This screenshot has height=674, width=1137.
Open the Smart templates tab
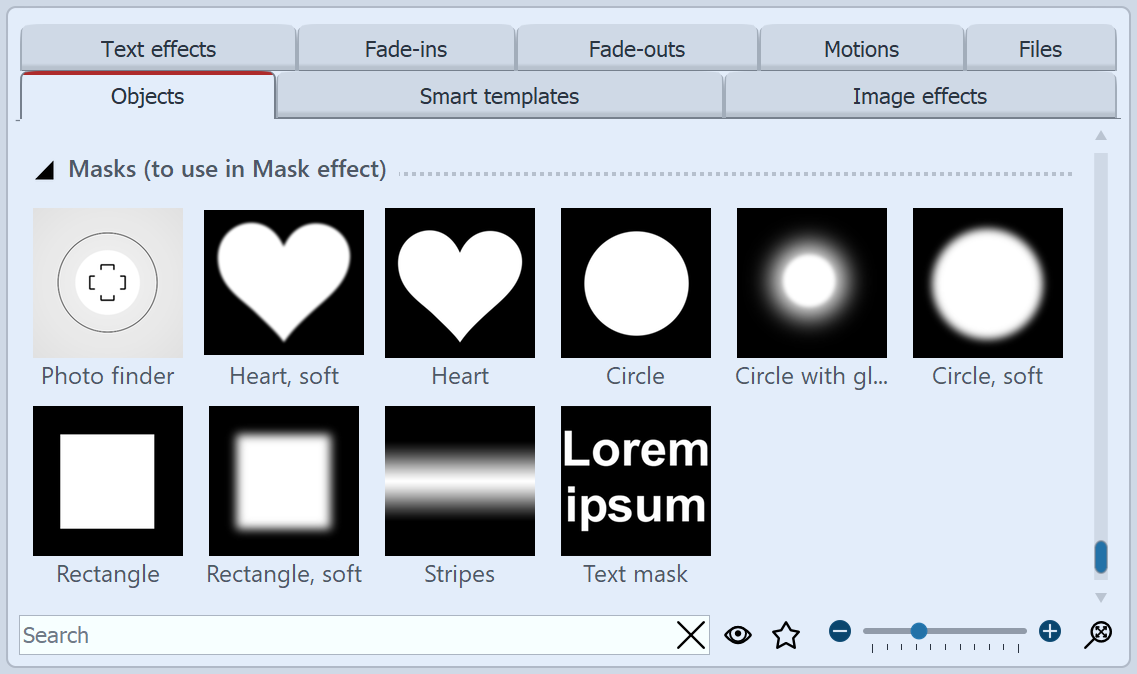(498, 96)
